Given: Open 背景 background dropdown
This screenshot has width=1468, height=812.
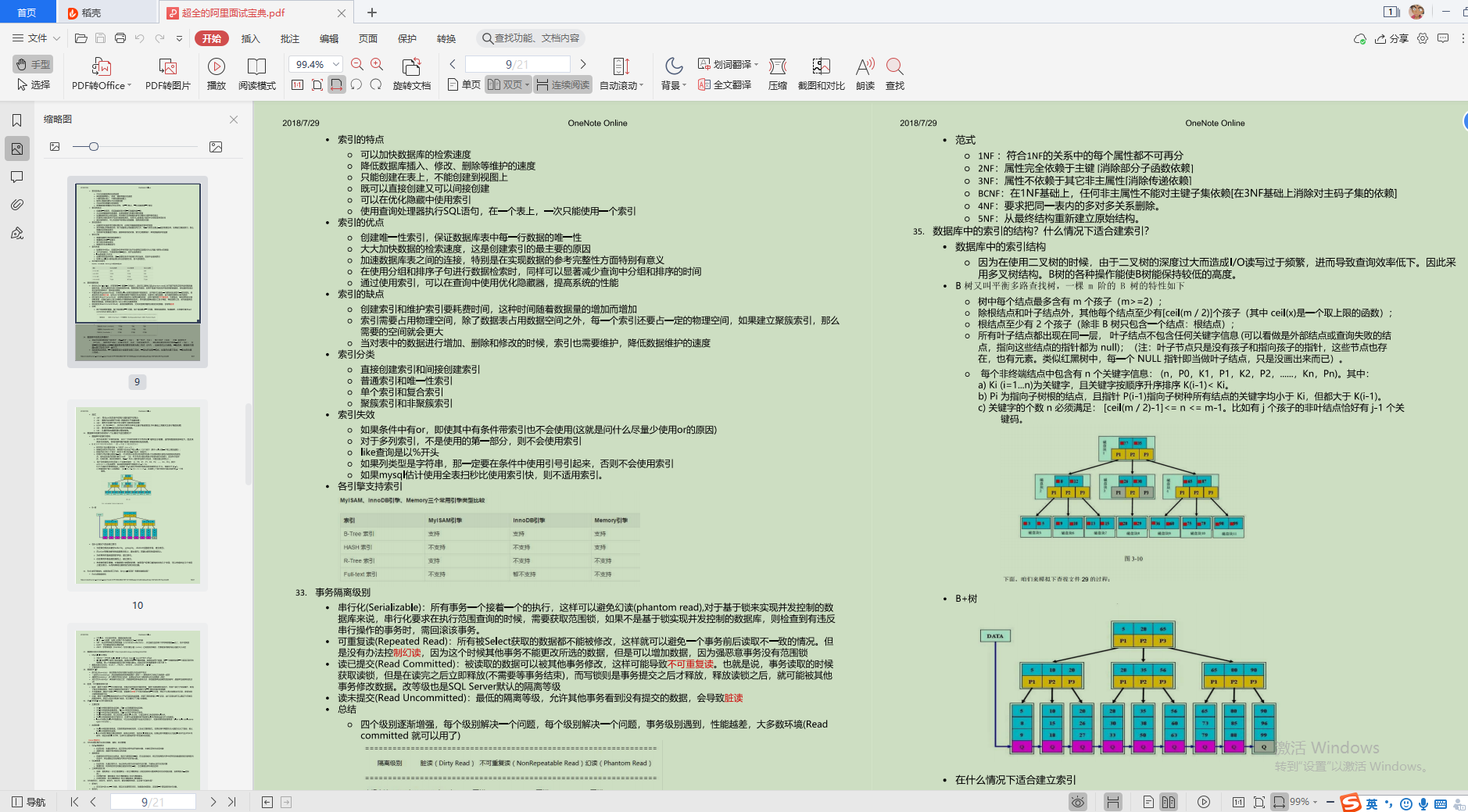Looking at the screenshot, I should 674,74.
